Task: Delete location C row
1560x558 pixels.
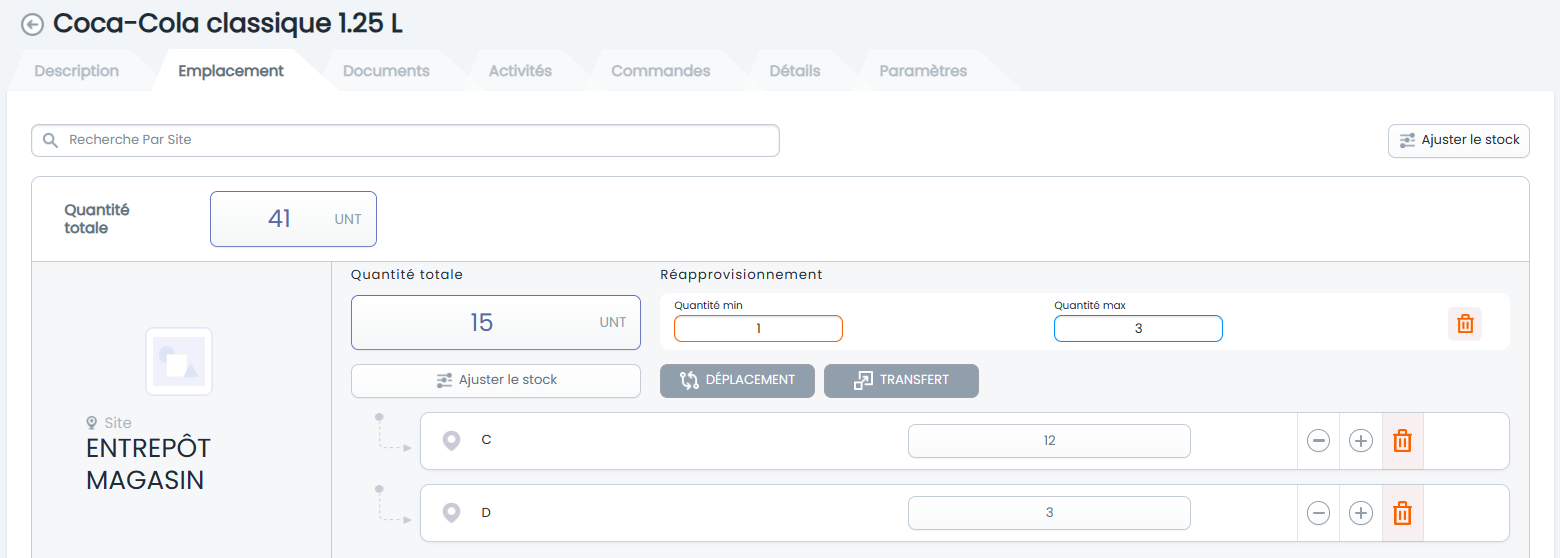Action: click(x=1403, y=441)
